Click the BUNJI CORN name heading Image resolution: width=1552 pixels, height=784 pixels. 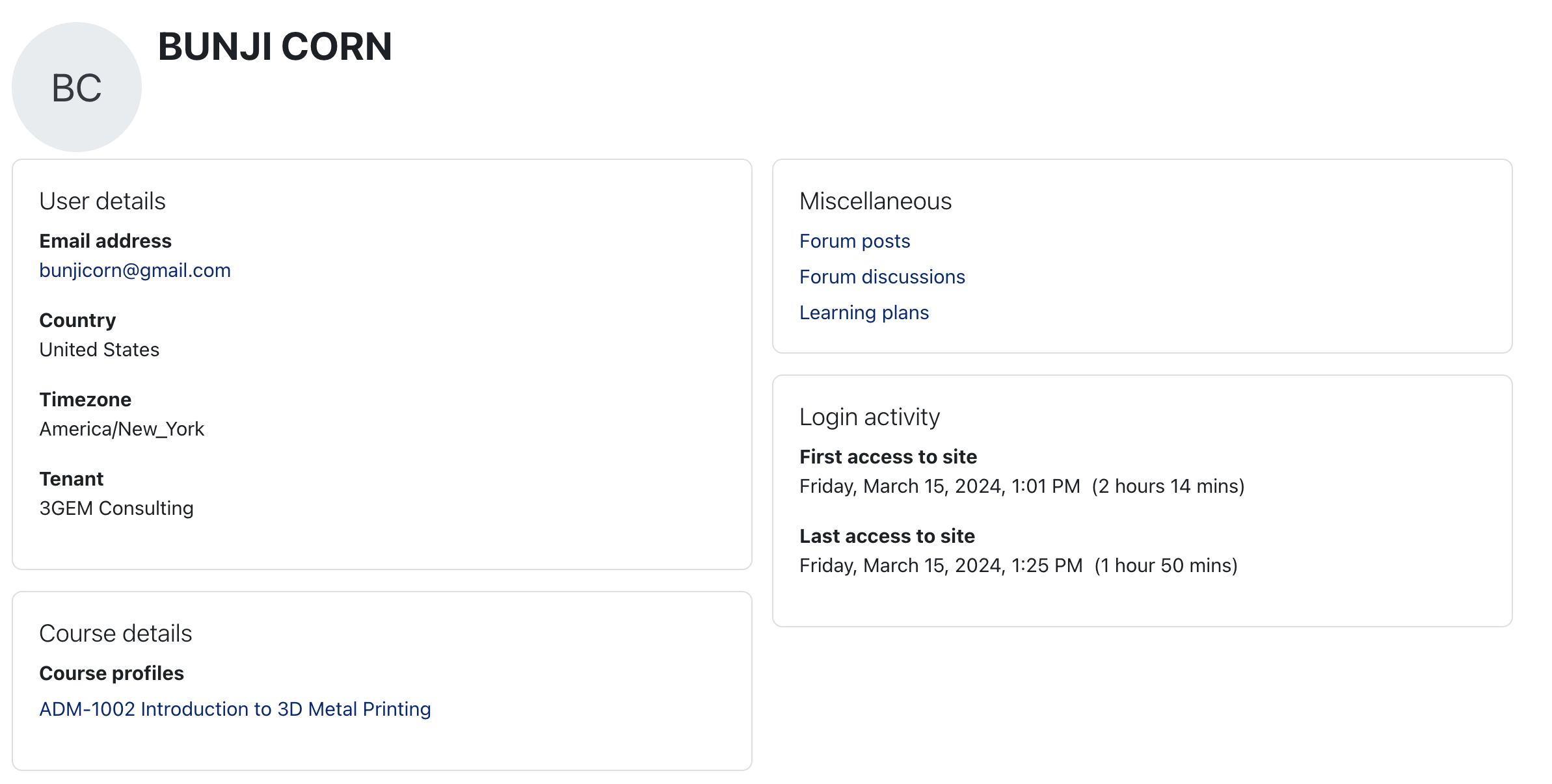[274, 47]
